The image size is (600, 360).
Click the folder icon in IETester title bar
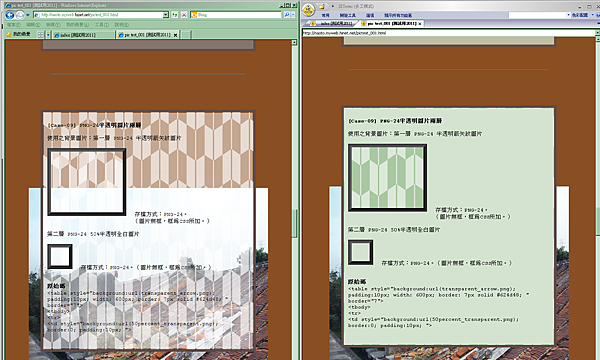(322, 6)
